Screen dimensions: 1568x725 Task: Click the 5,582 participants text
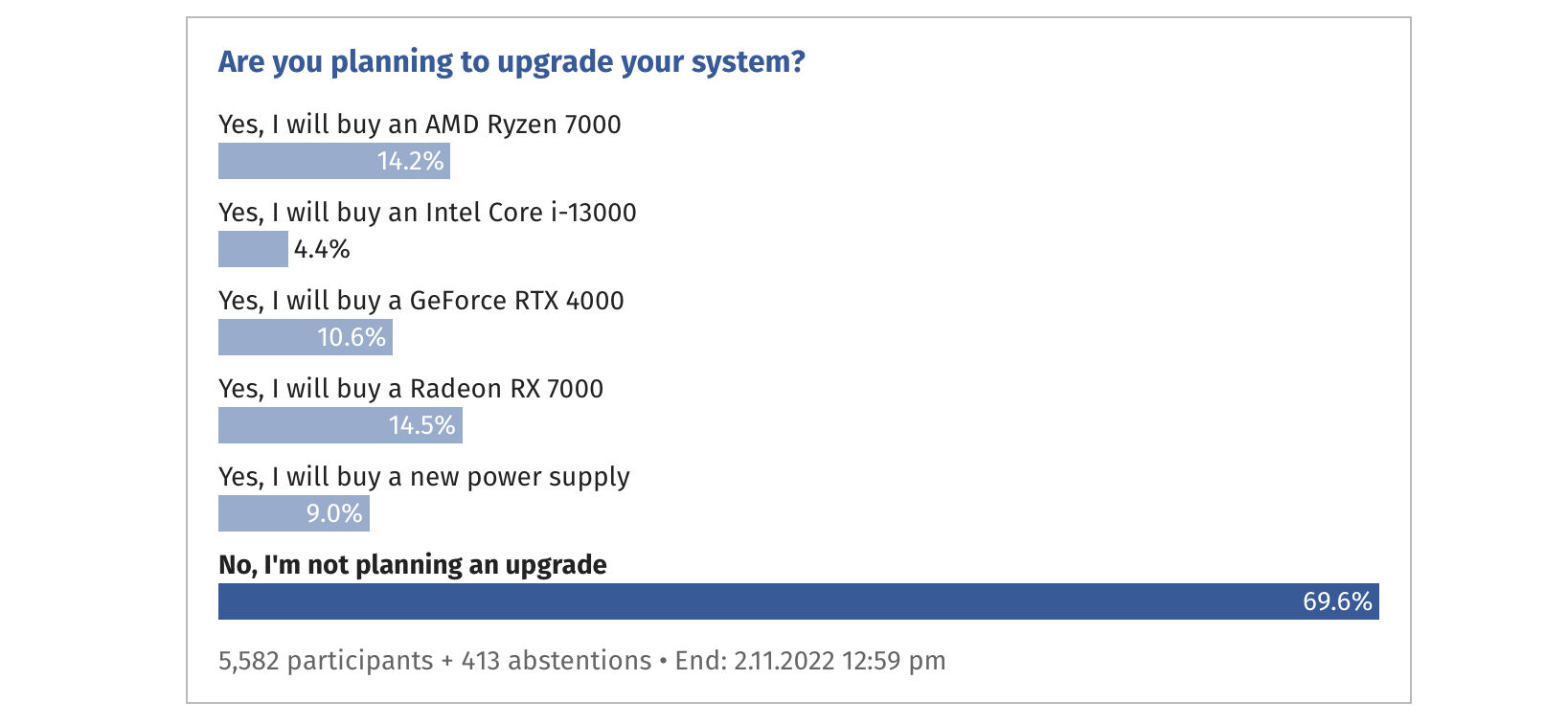pos(326,661)
